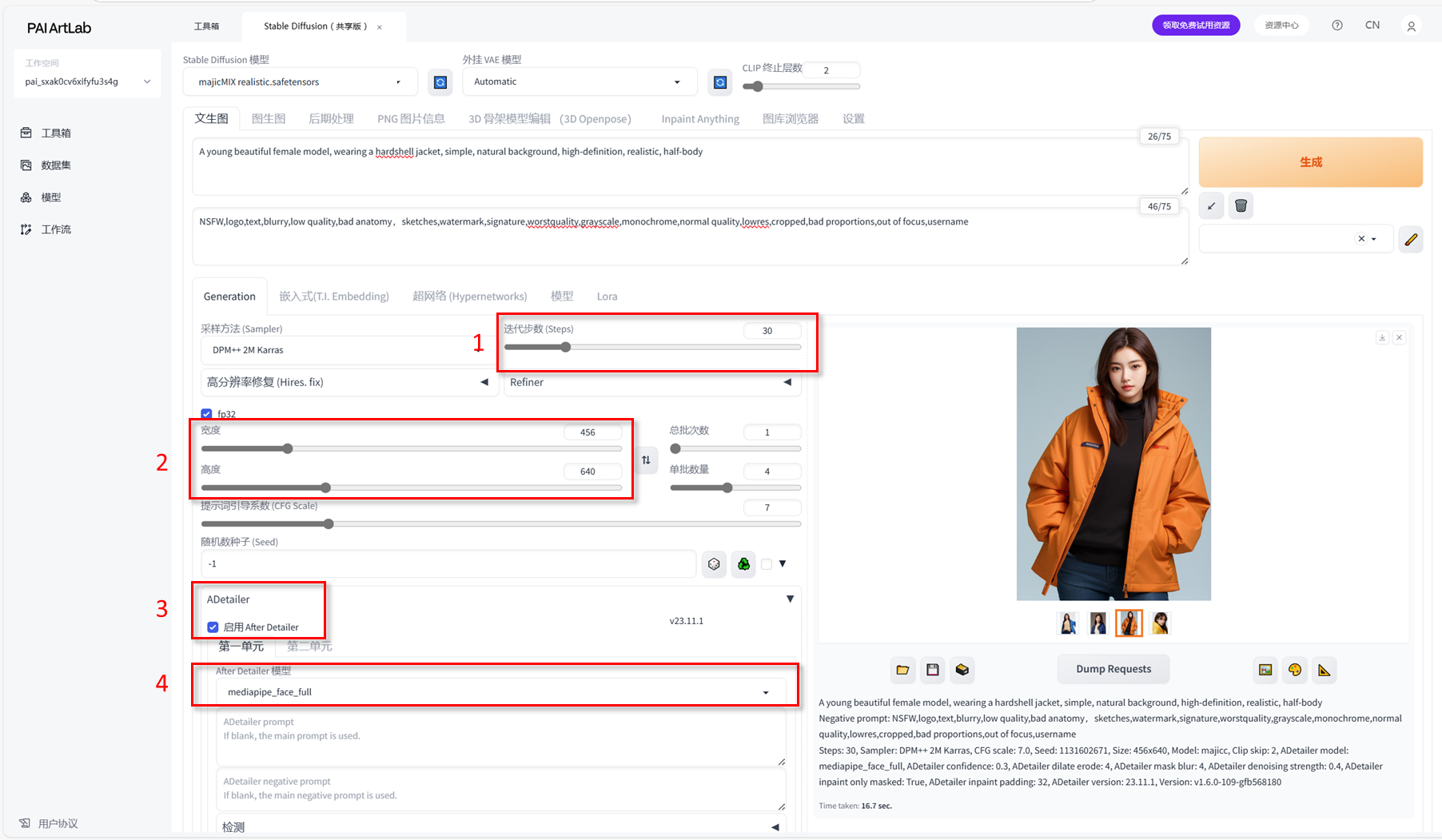Clear prompts with the trash icon
This screenshot has height=840, width=1442.
point(1241,206)
